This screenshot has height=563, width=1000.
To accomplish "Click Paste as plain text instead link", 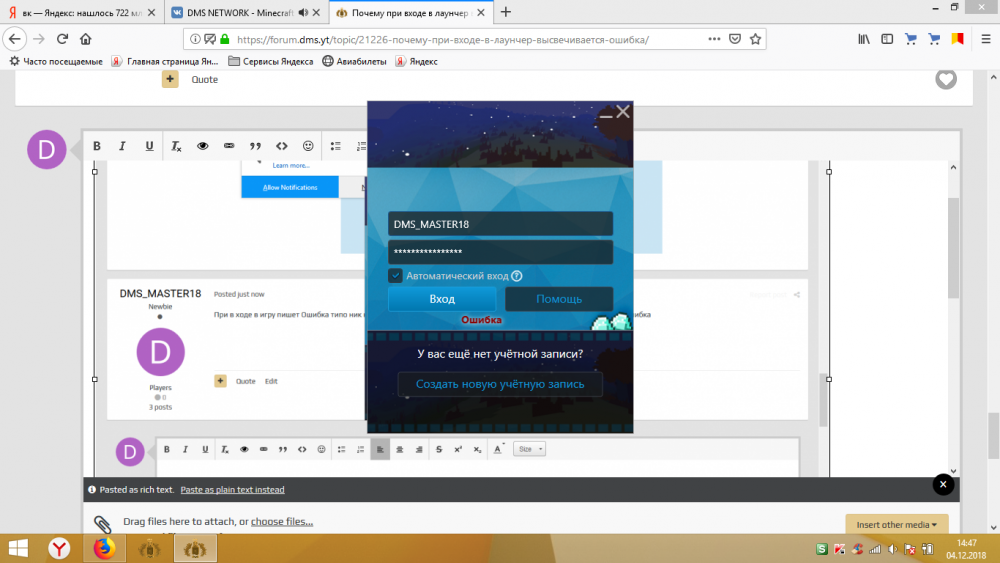I will pos(232,490).
